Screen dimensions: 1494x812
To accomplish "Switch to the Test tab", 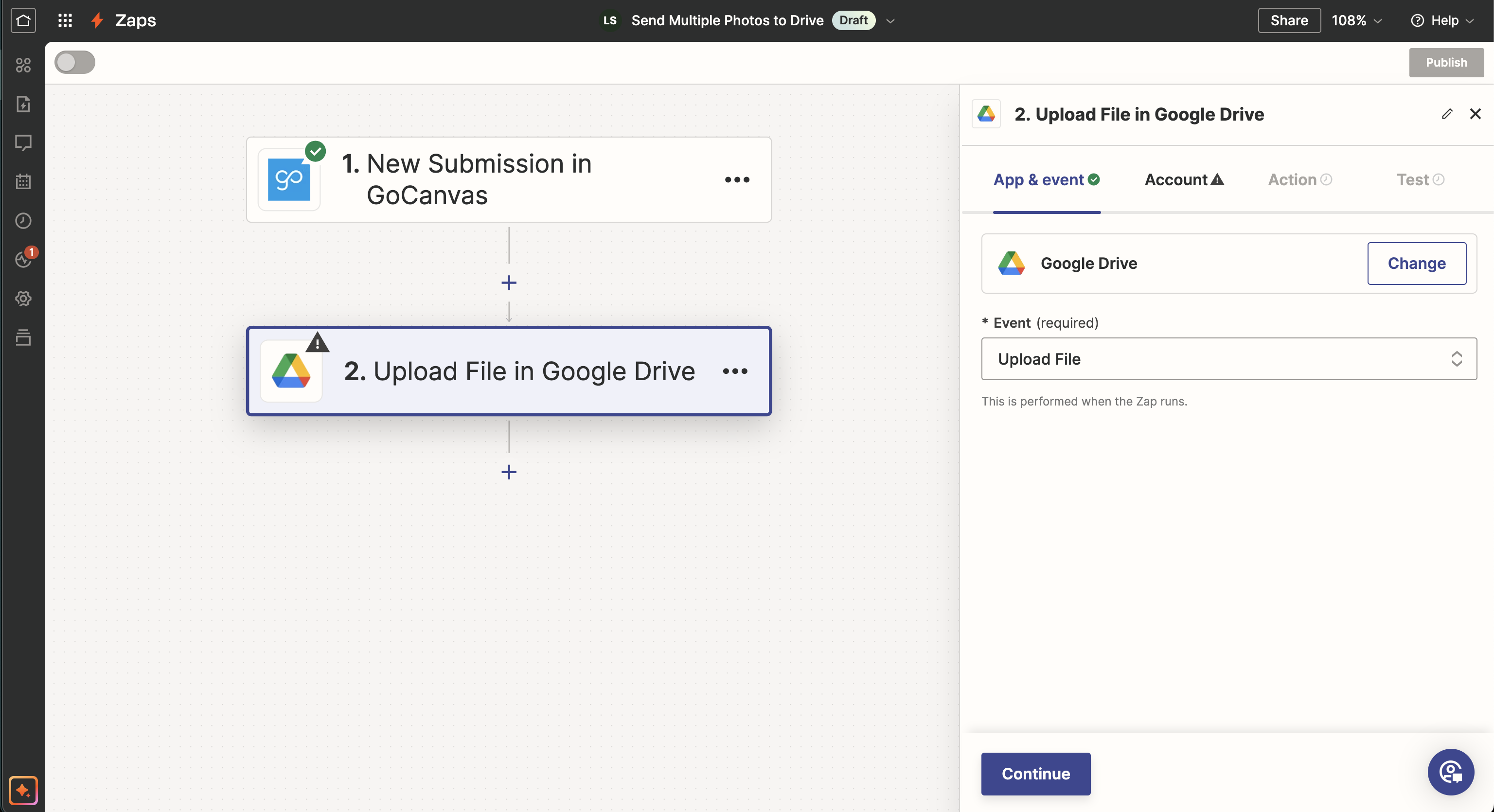I will pyautogui.click(x=1420, y=180).
